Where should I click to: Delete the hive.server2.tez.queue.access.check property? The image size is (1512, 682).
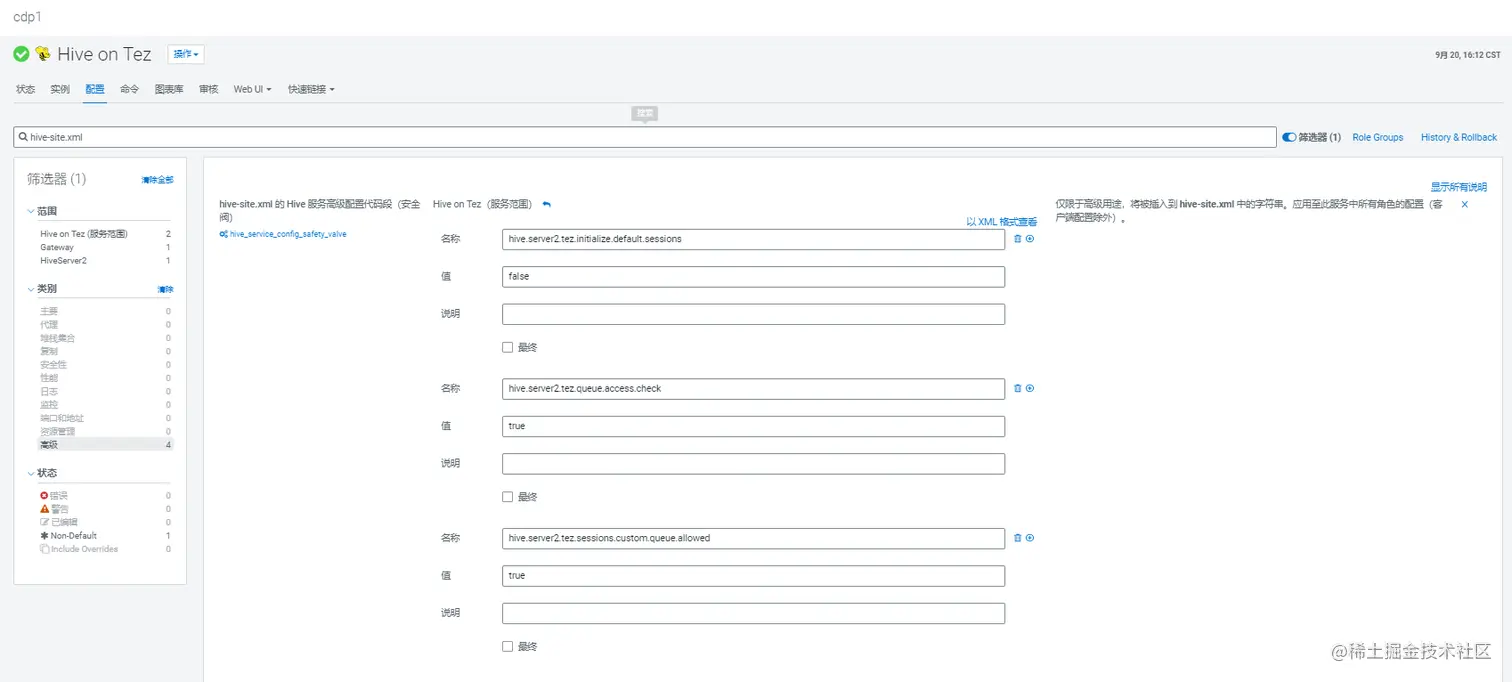point(1018,388)
